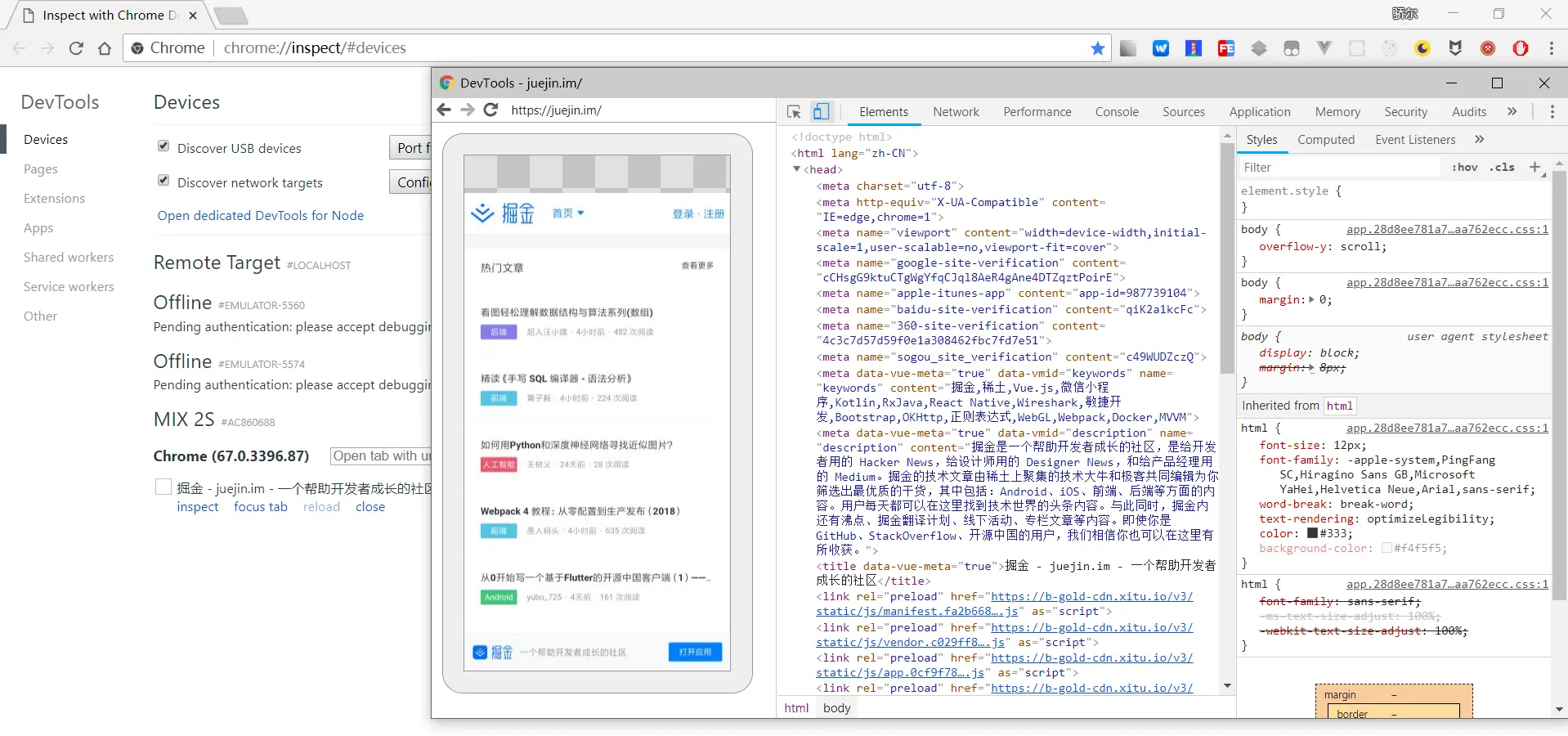Toggle the screencast device icon

tap(822, 112)
